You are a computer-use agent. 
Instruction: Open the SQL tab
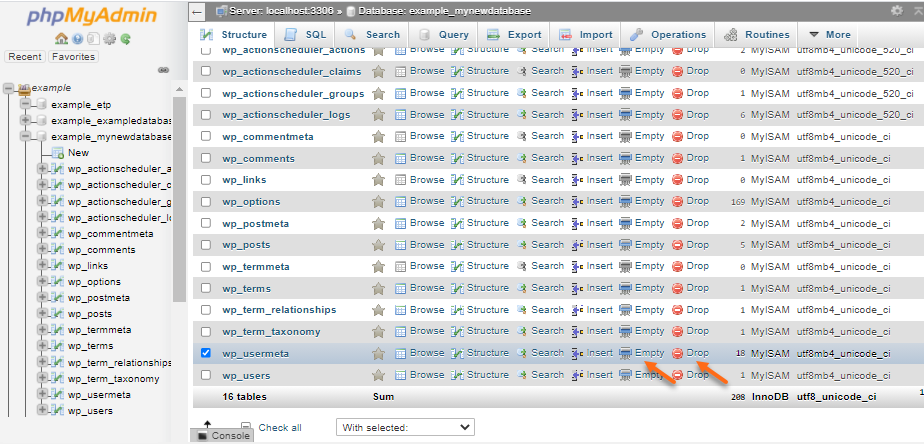(305, 35)
